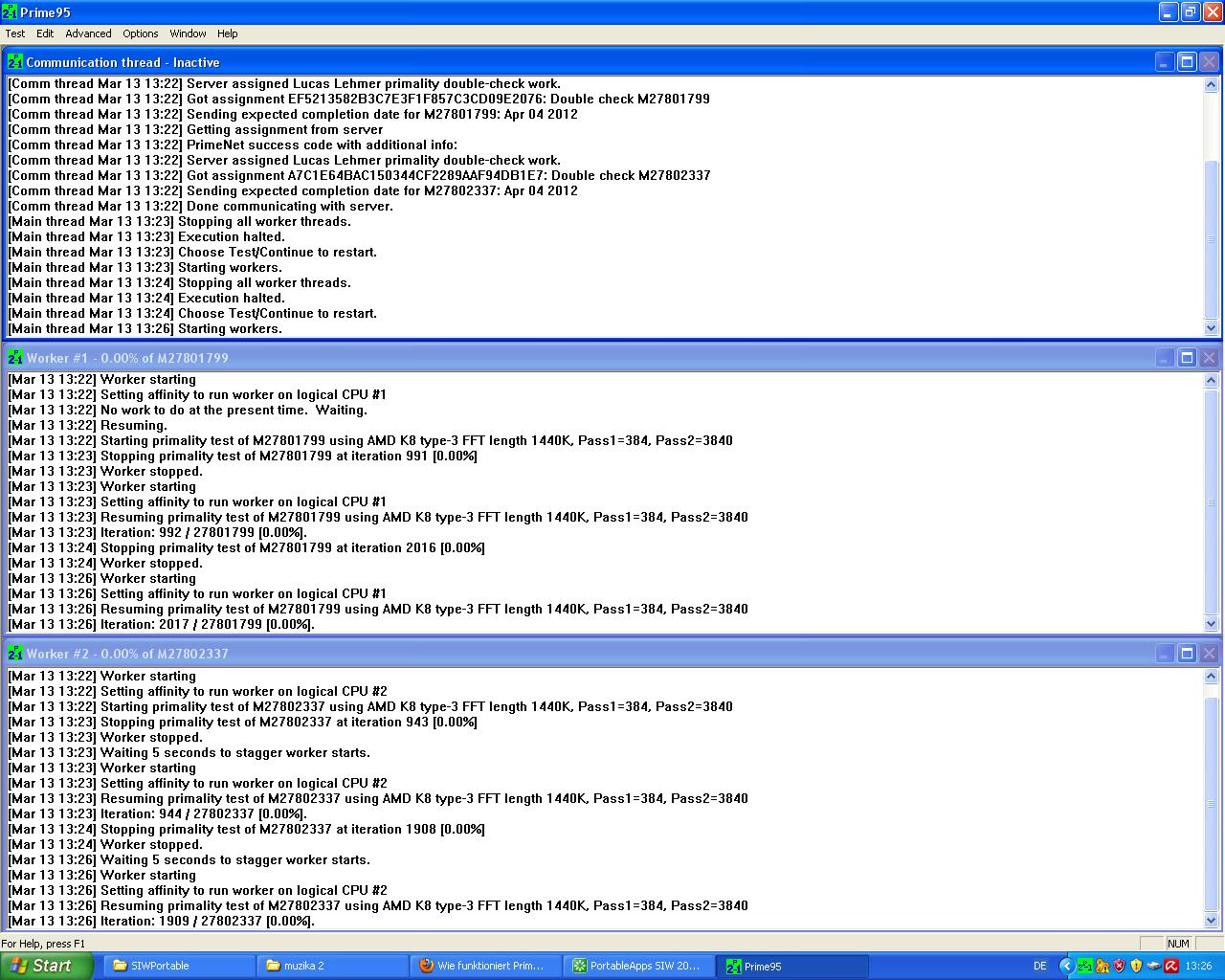Minimize the Worker #1 window
Image resolution: width=1225 pixels, height=980 pixels.
[1164, 358]
